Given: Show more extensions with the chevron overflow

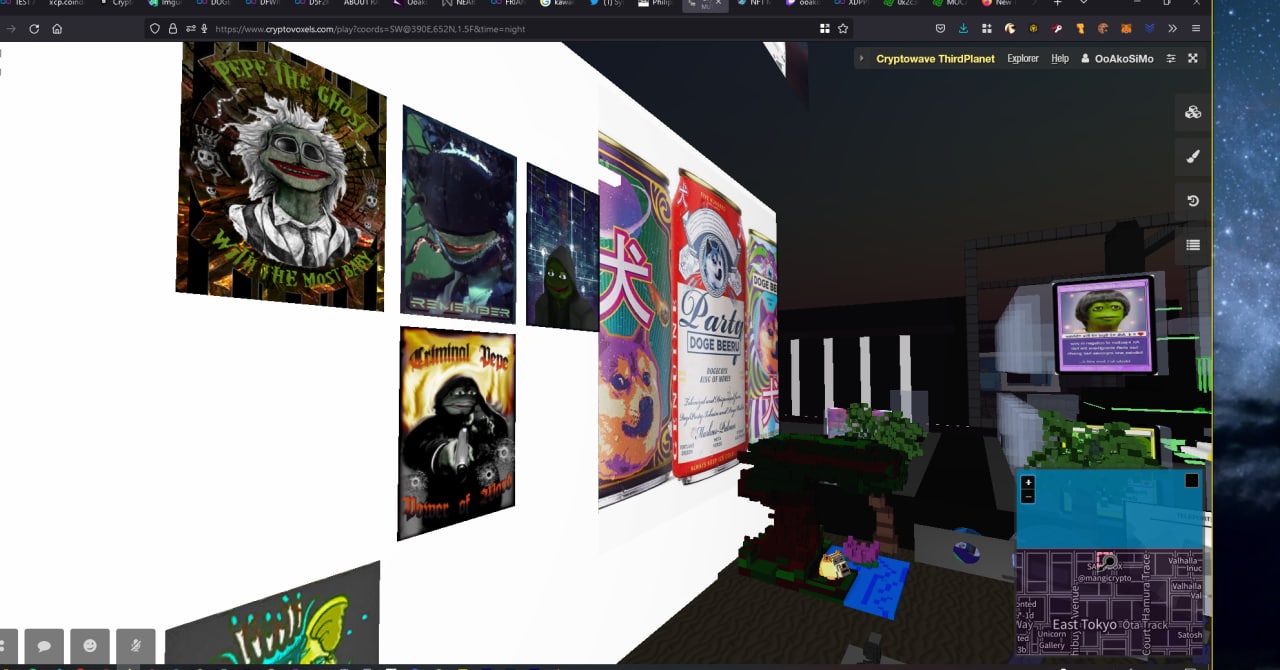Looking at the screenshot, I should tap(1172, 29).
